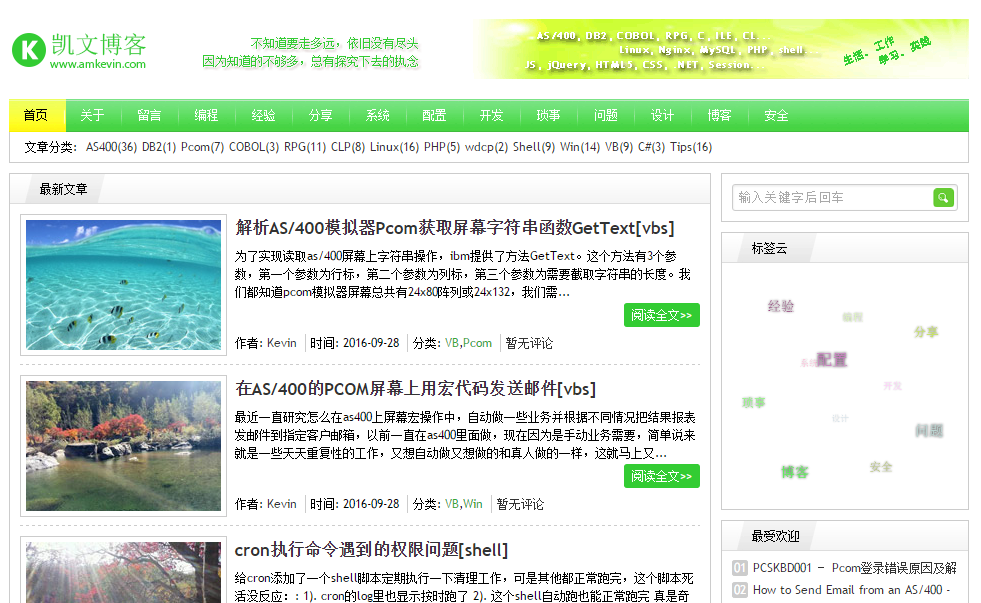Go to the 安全 nav item

tap(776, 115)
